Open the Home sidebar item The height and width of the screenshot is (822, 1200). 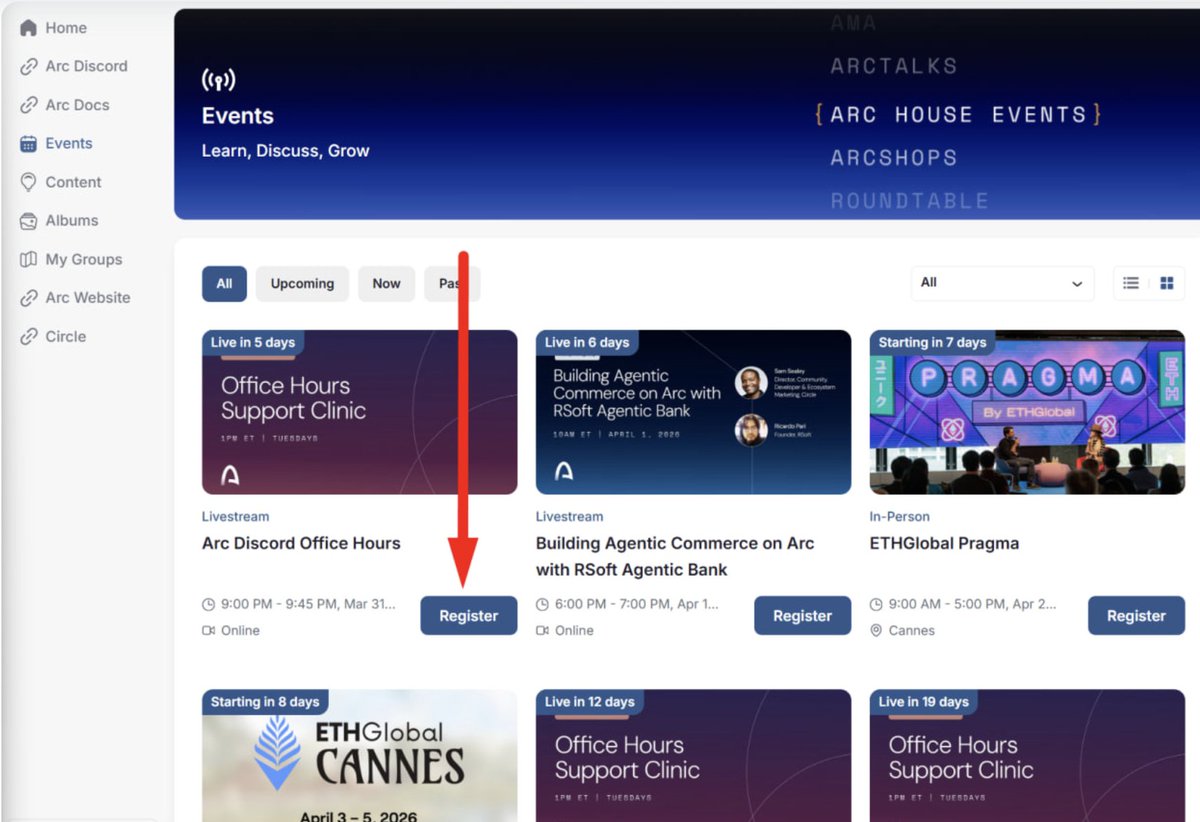point(66,28)
